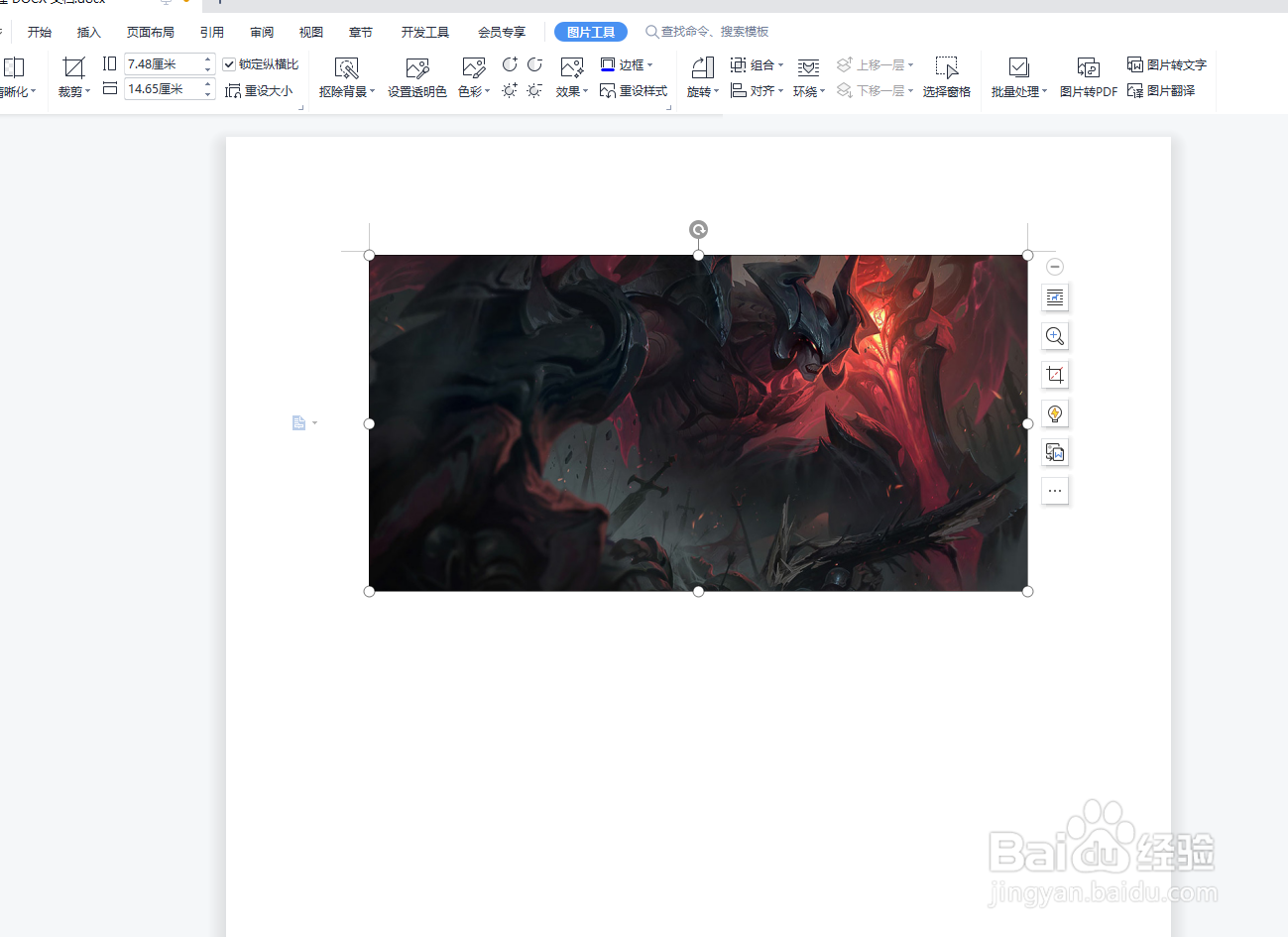Click Picture to Text (图片转文字)
1288x937 pixels.
(1167, 64)
